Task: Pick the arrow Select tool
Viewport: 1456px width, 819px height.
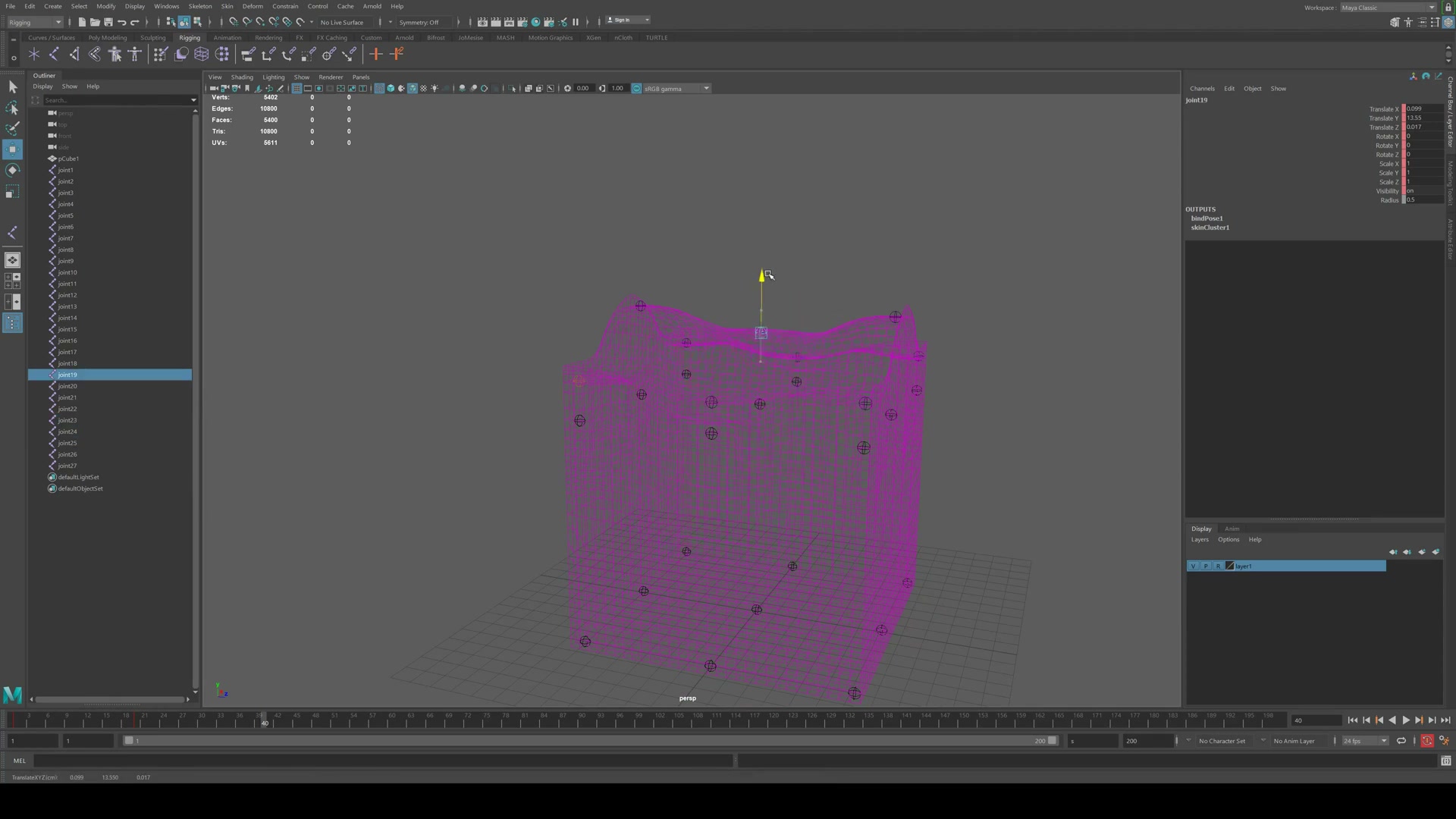Action: 12,87
